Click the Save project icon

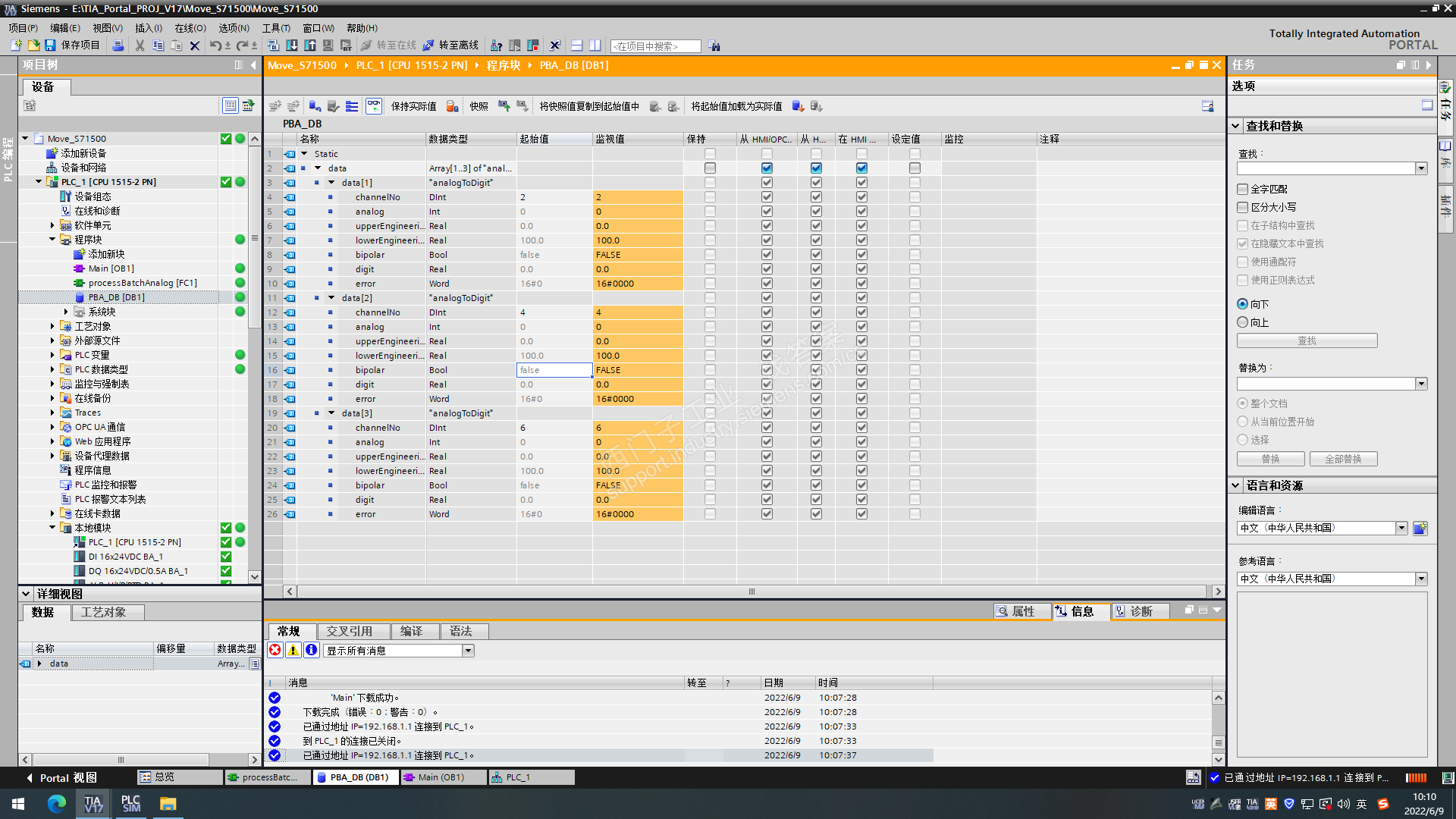50,45
